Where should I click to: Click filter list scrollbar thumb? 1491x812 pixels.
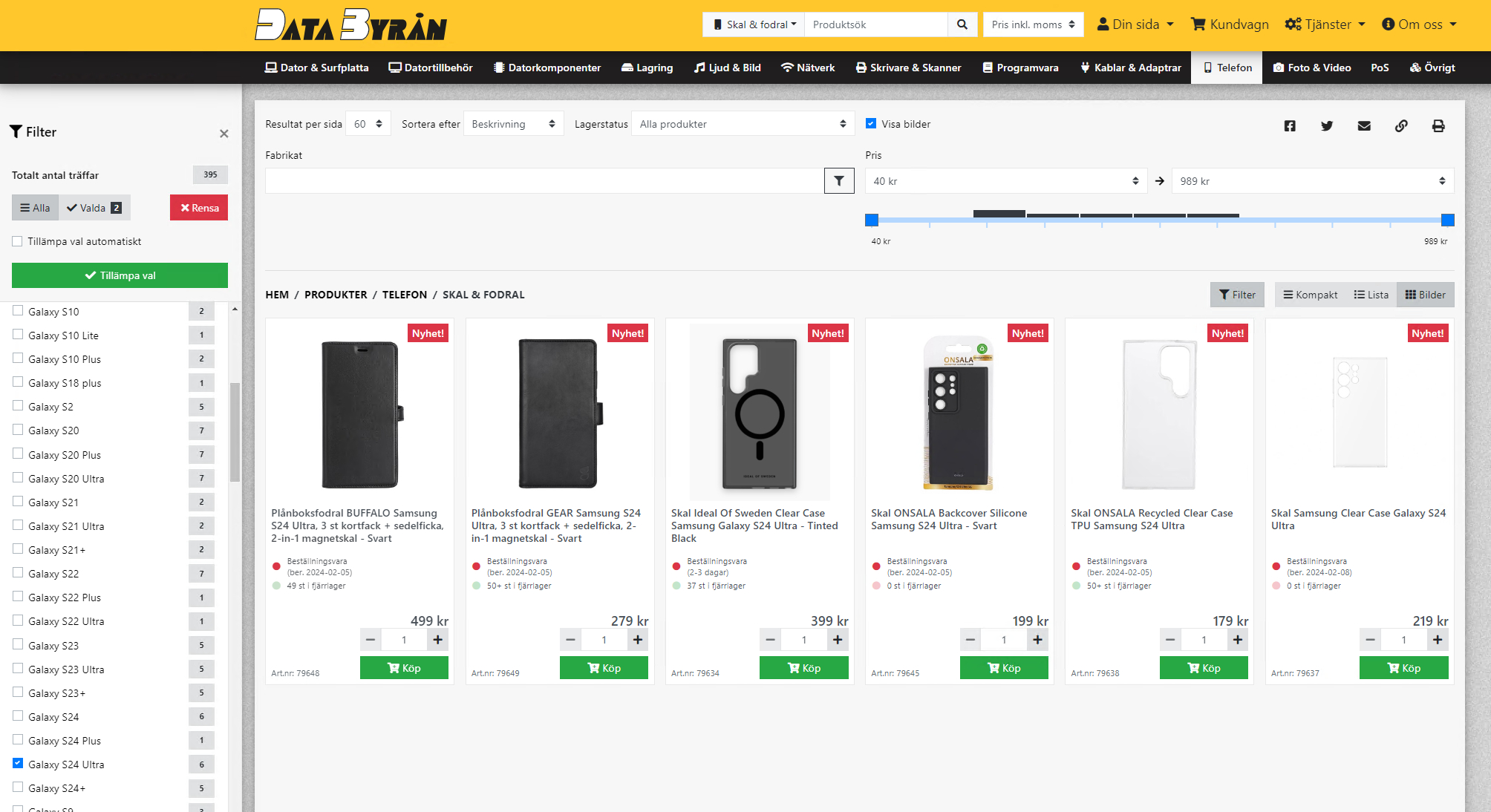pyautogui.click(x=235, y=432)
